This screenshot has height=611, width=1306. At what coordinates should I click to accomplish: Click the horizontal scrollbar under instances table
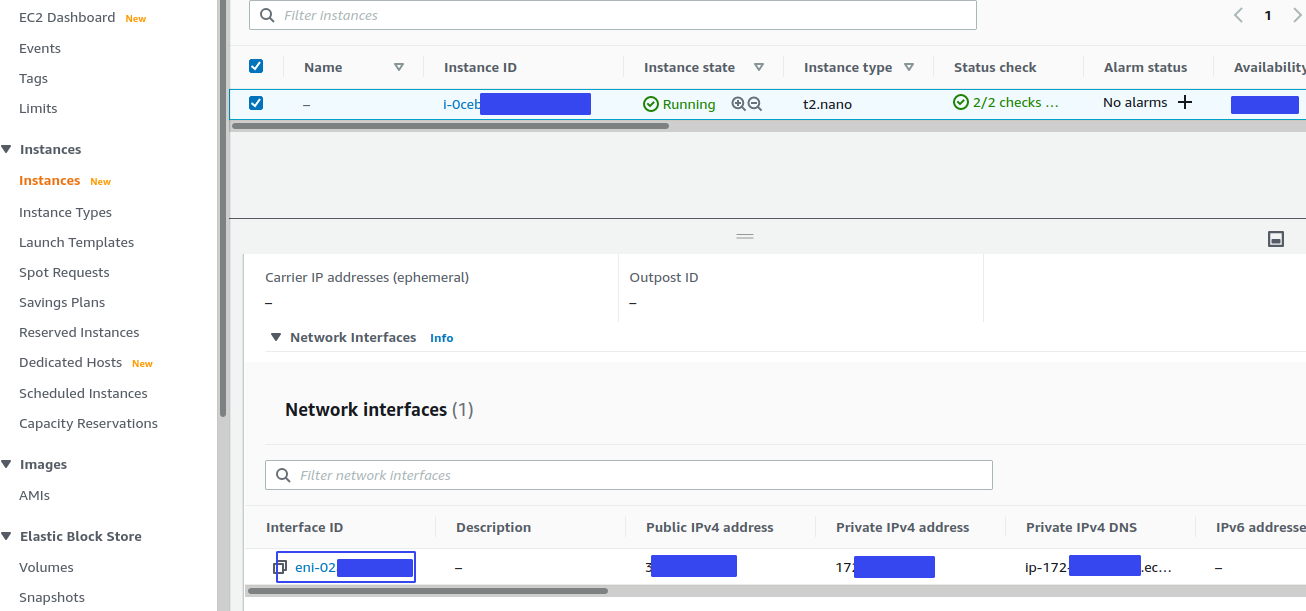point(450,126)
